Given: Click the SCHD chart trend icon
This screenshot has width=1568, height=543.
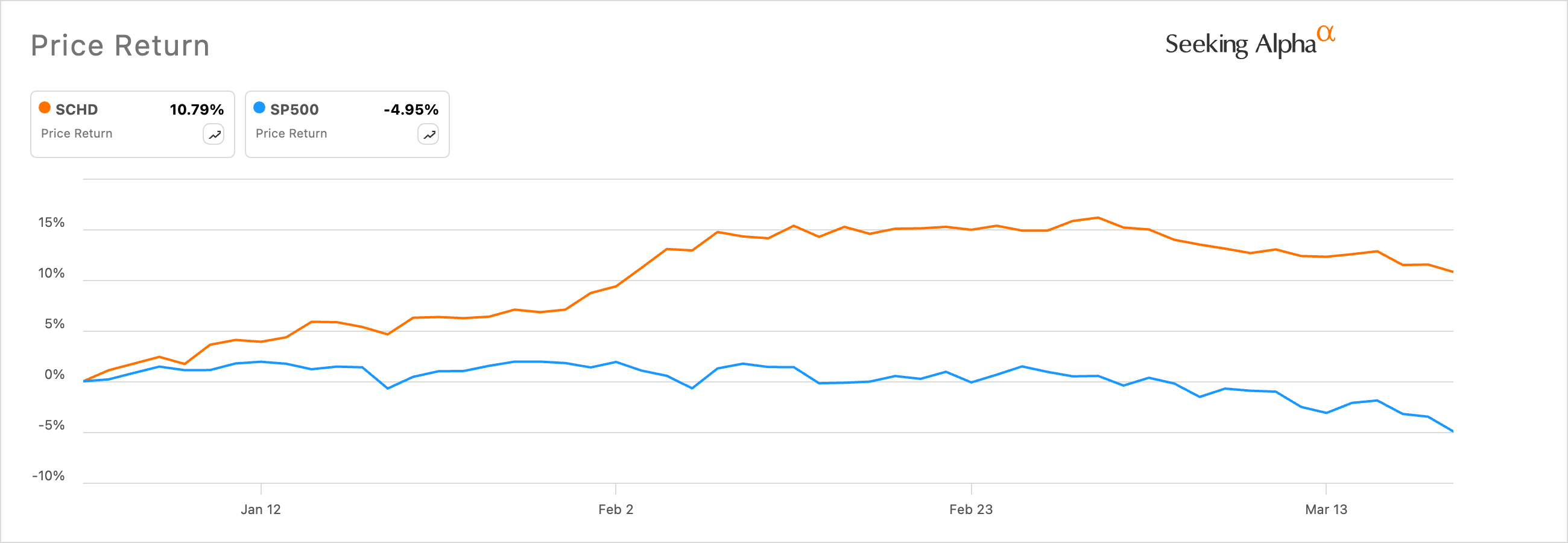Looking at the screenshot, I should [213, 135].
